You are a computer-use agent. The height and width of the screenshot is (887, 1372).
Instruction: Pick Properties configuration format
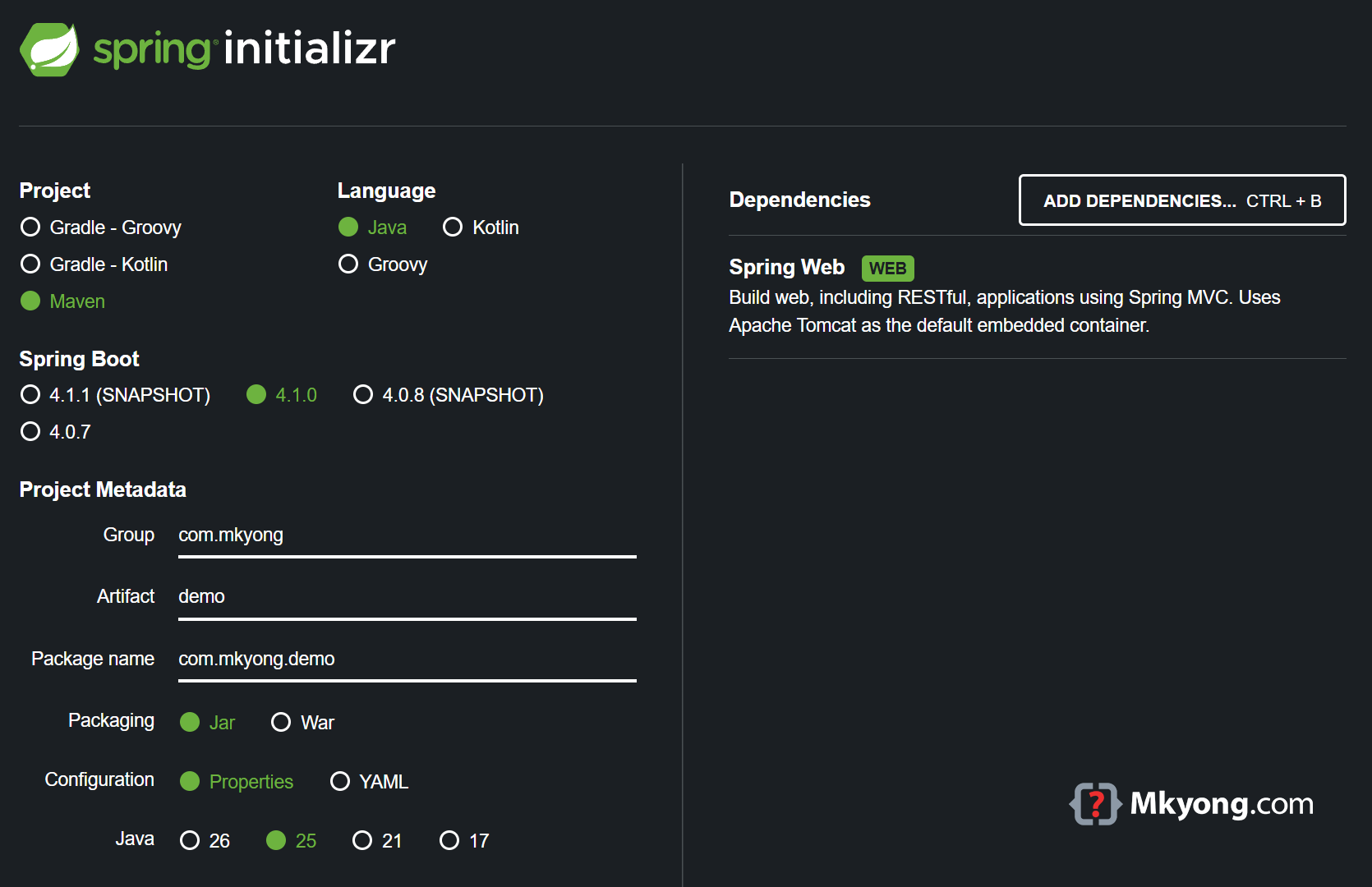pyautogui.click(x=237, y=782)
